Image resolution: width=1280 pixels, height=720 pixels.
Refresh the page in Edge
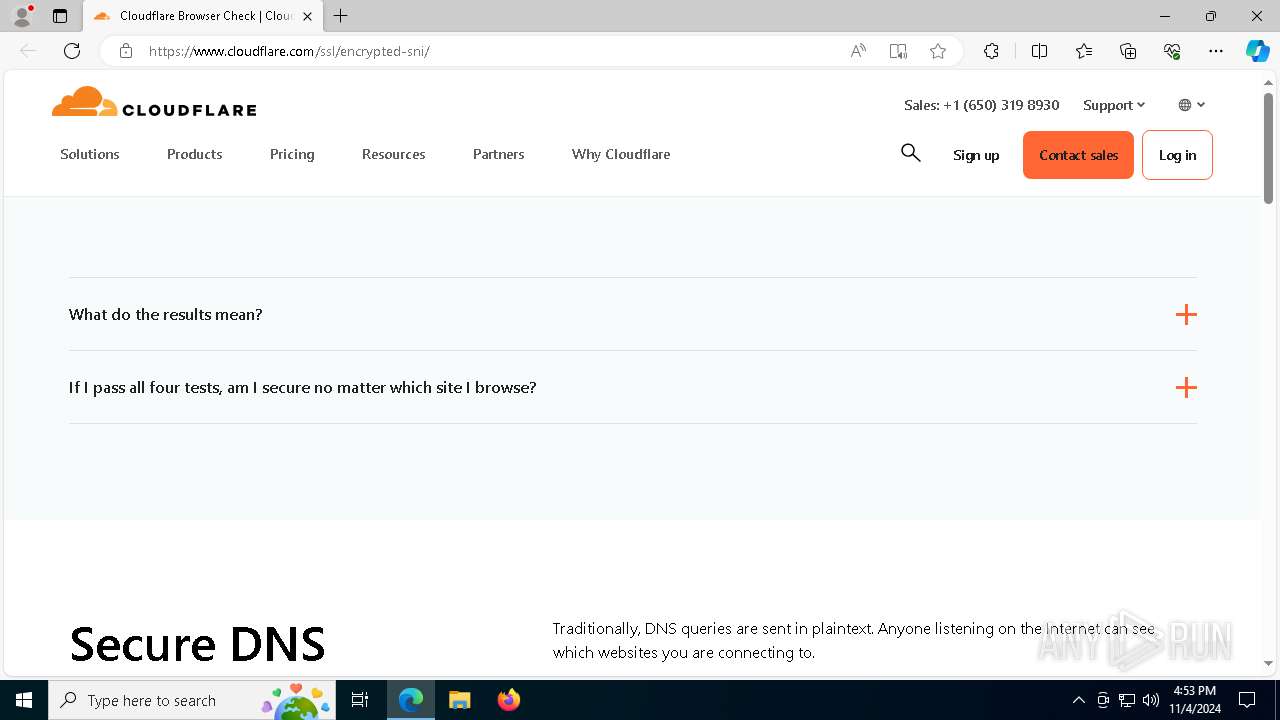(72, 51)
